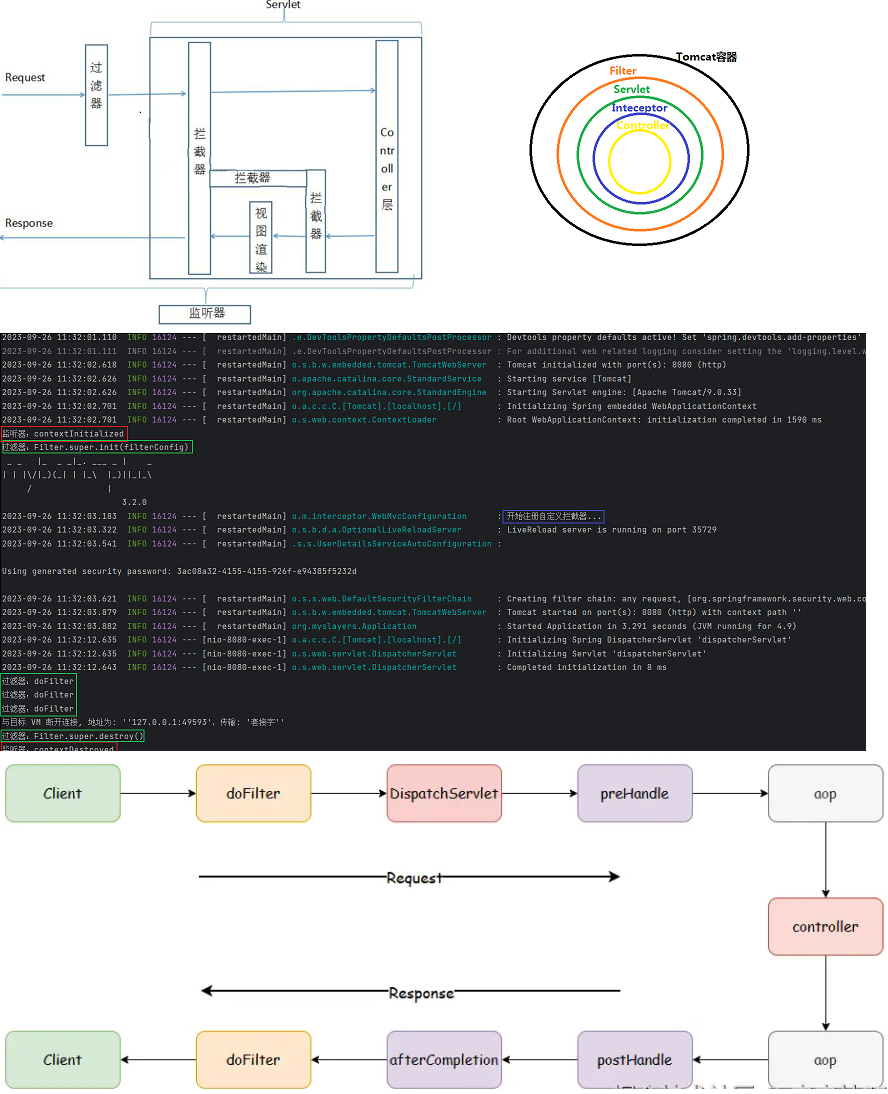
Task: Click the Client box in the top flow row
Action: pos(63,794)
